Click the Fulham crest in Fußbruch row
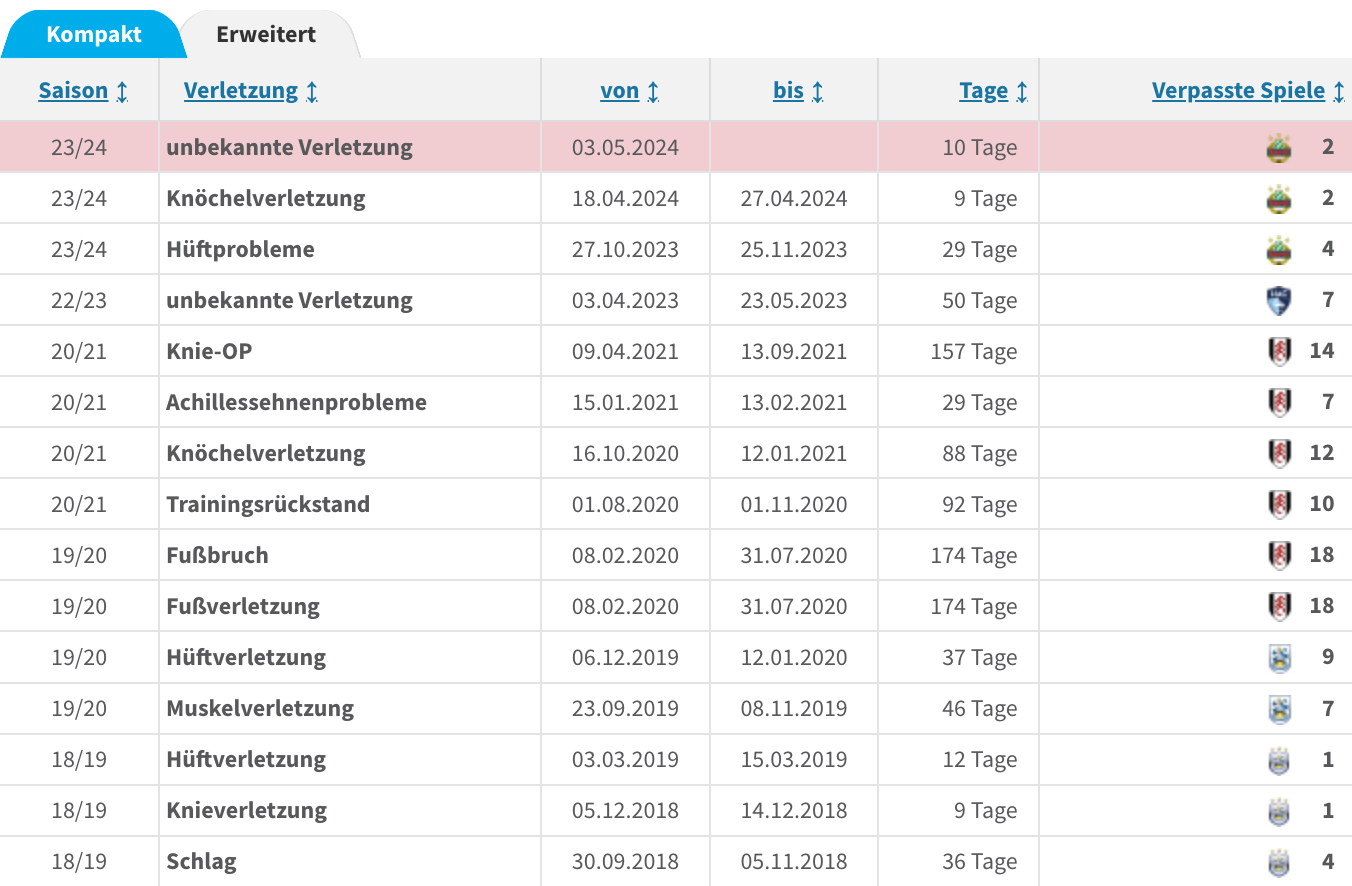This screenshot has height=886, width=1352. (1279, 556)
